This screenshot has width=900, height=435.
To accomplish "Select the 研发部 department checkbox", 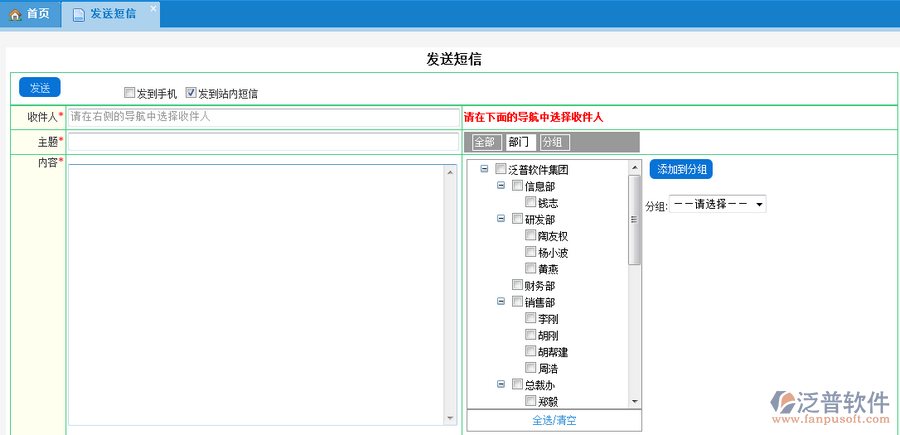I will (x=517, y=219).
